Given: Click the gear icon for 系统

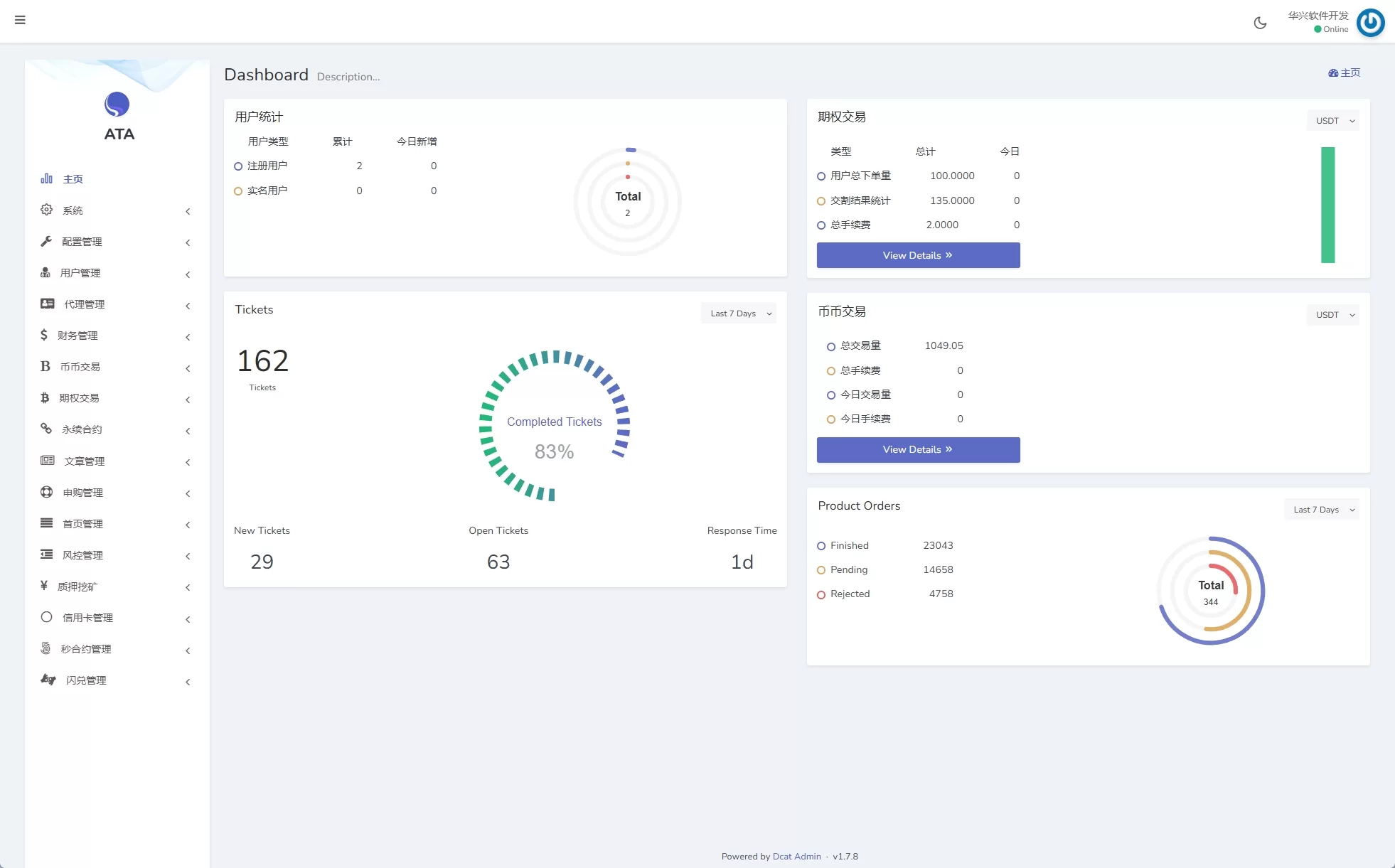Looking at the screenshot, I should [x=46, y=210].
